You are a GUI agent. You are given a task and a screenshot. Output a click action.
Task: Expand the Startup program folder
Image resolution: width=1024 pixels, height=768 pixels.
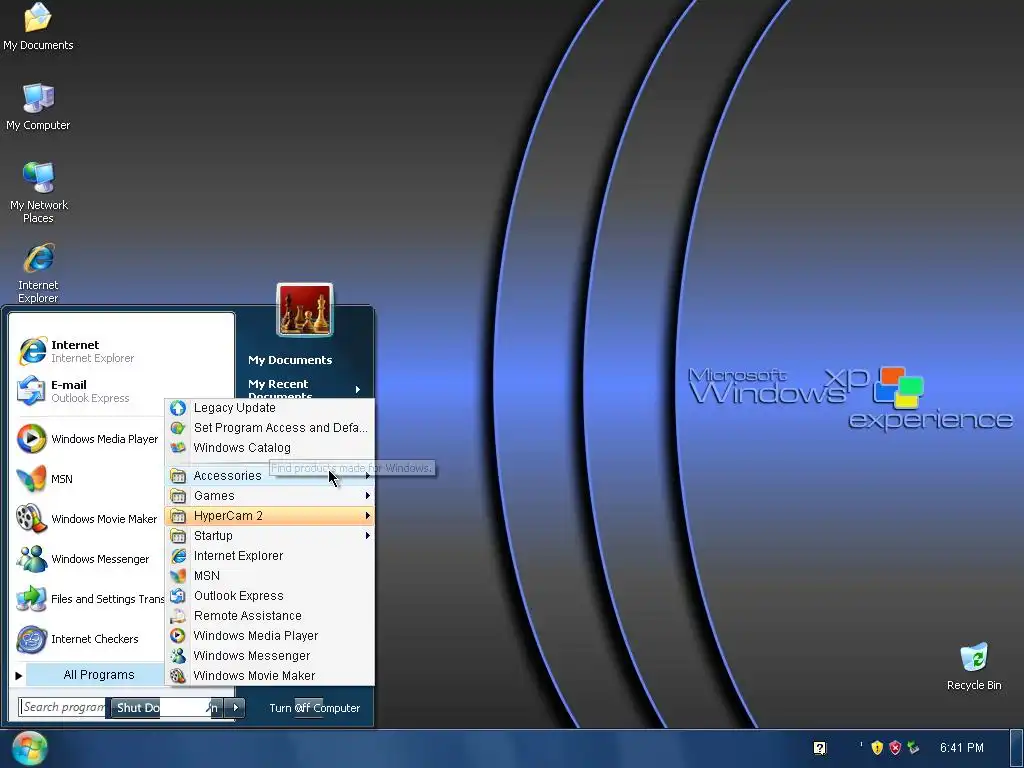pos(270,536)
